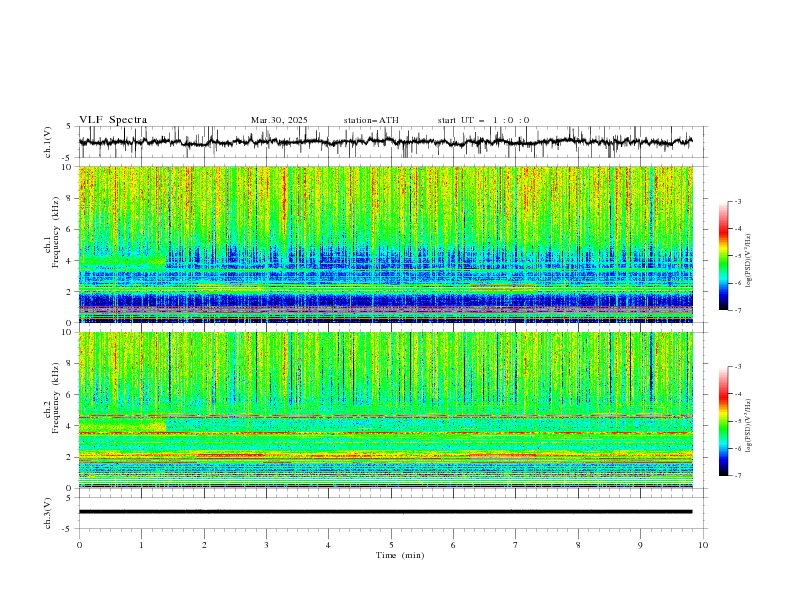Click the upper color scale bar for ch.1
The height and width of the screenshot is (612, 792).
pyautogui.click(x=724, y=256)
